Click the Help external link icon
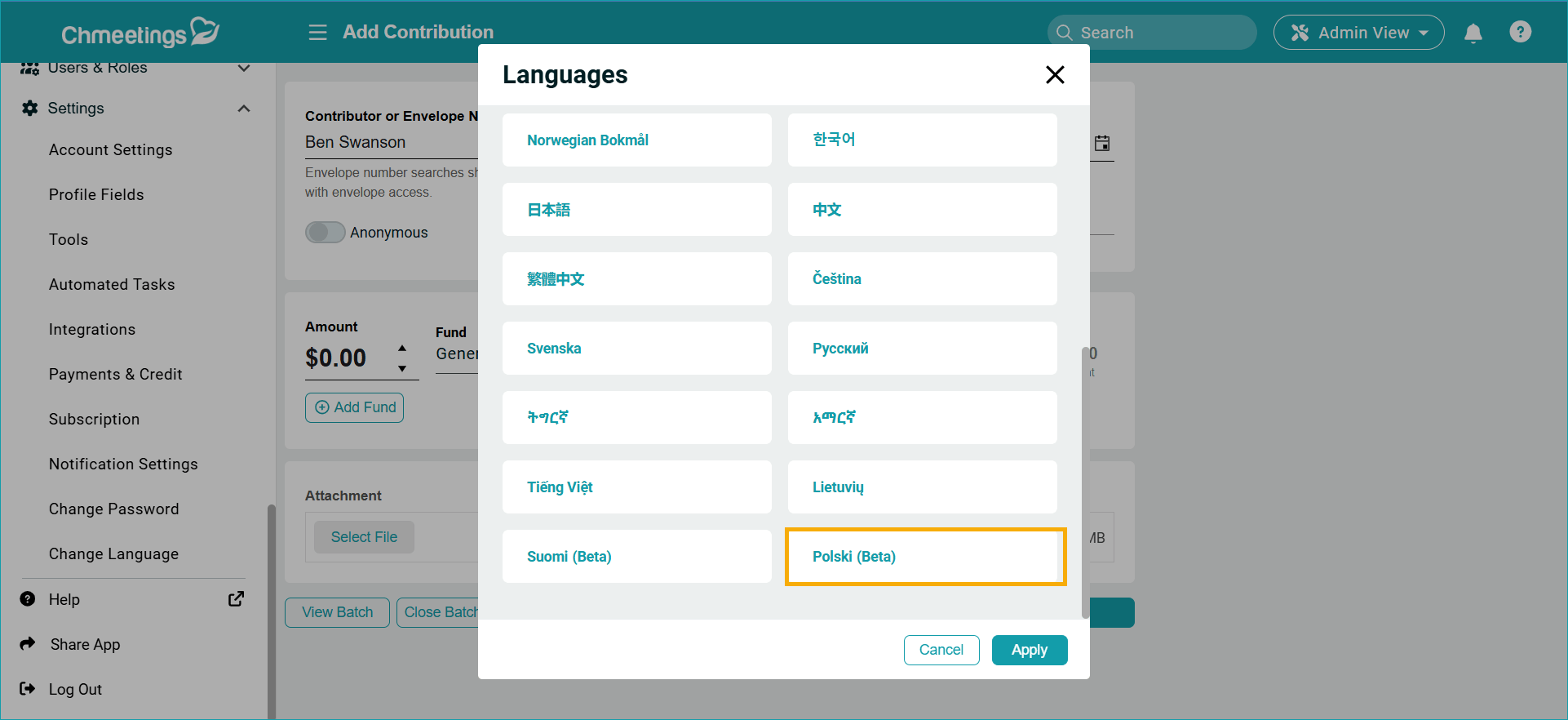The height and width of the screenshot is (720, 1568). tap(236, 599)
